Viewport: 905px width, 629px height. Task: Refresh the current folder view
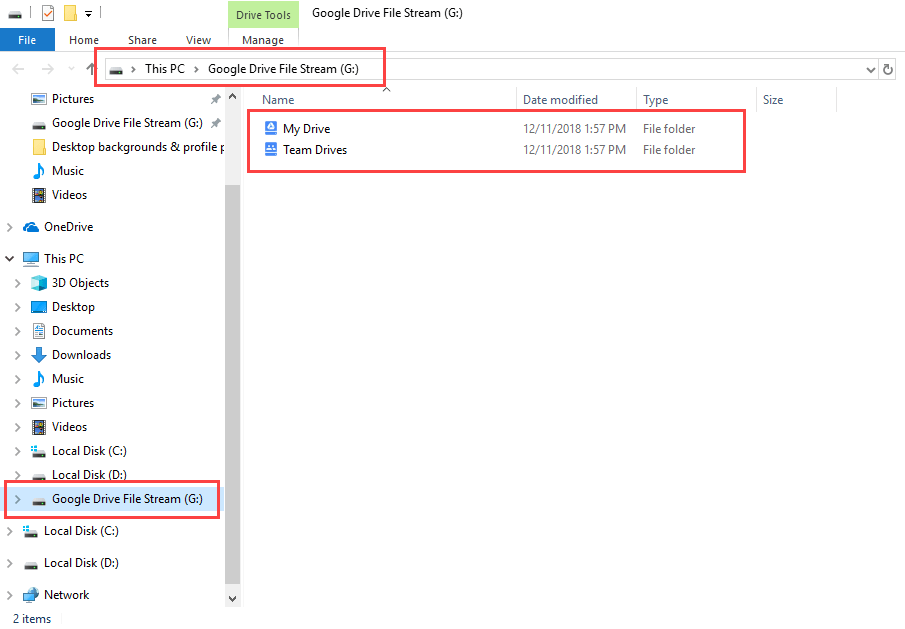tap(888, 69)
